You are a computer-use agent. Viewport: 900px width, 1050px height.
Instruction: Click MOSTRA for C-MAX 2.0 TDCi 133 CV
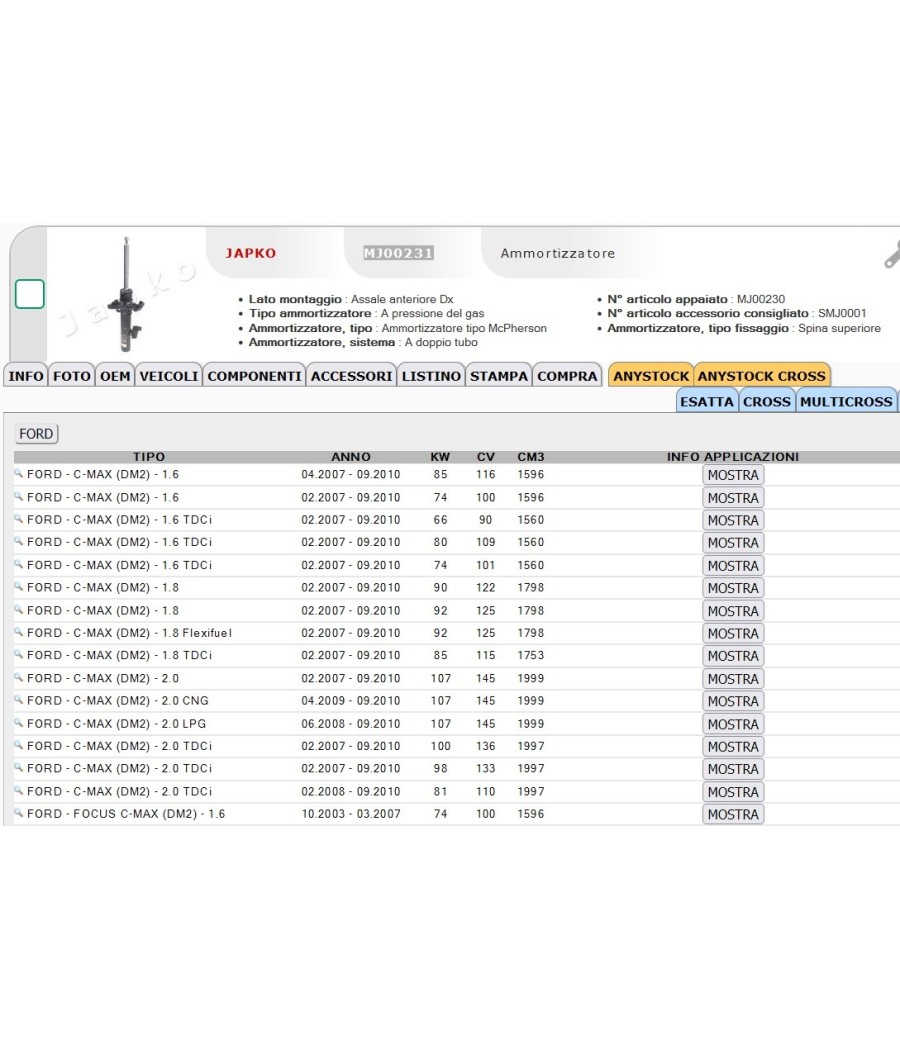(x=733, y=769)
